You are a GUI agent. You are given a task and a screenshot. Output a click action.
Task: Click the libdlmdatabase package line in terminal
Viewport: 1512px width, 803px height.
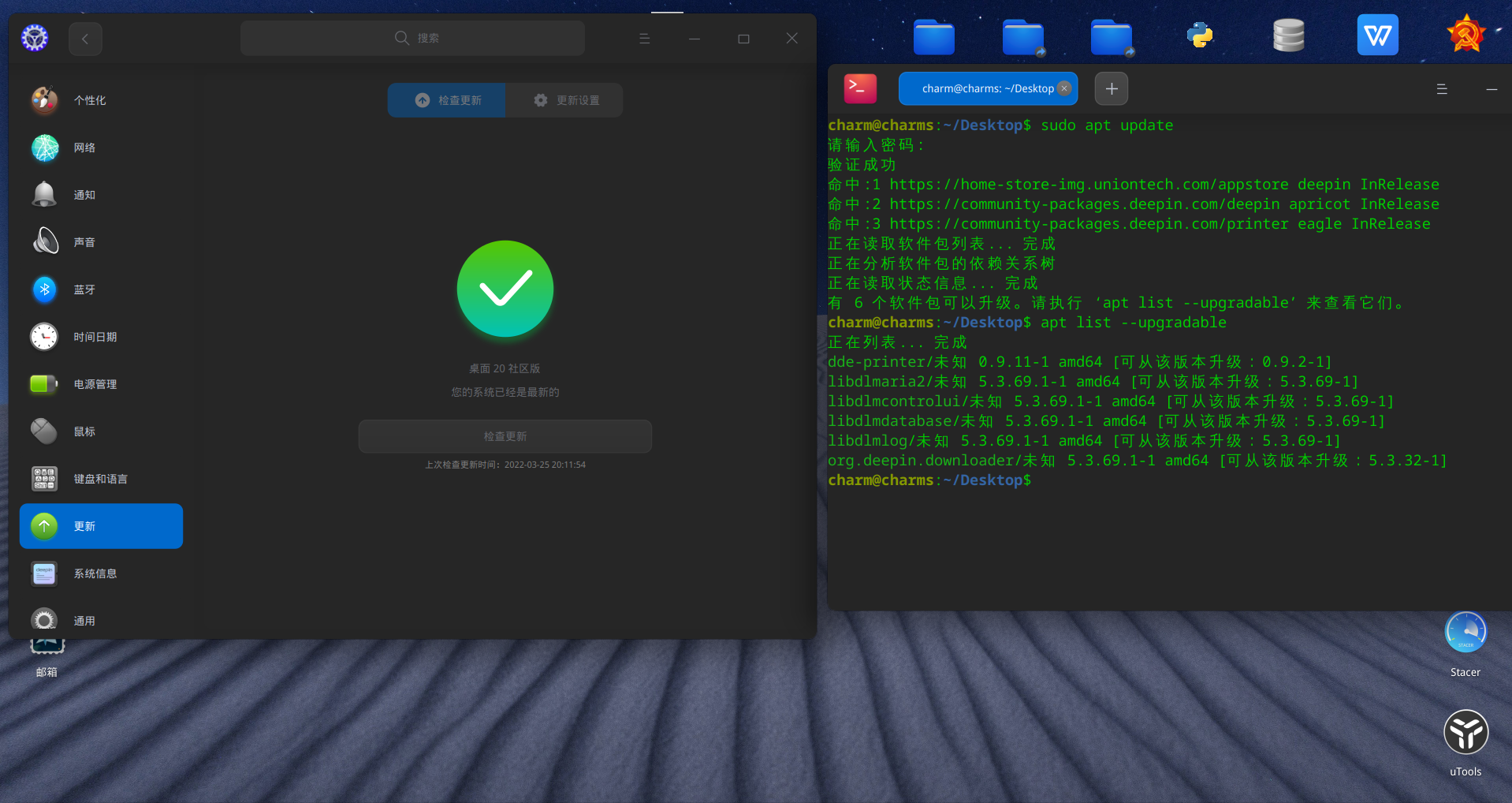click(1107, 421)
